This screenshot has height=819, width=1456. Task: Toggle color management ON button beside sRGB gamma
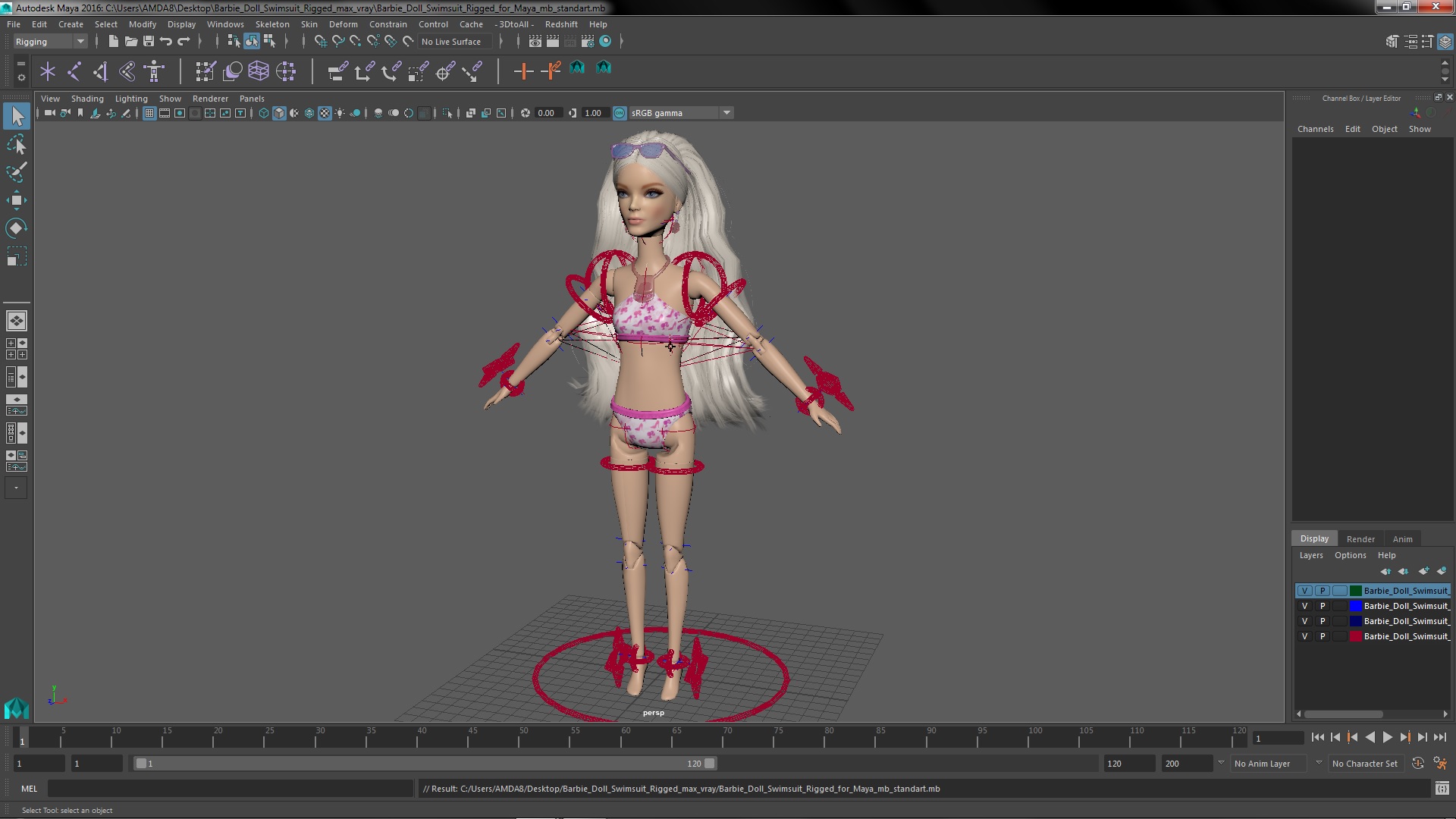(x=620, y=113)
